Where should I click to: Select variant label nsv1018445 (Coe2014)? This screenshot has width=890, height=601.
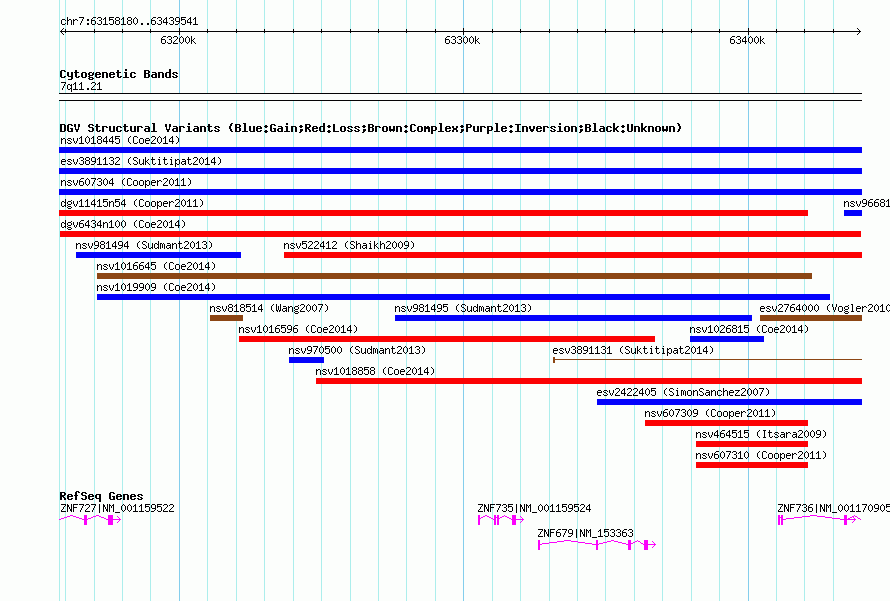(x=120, y=140)
